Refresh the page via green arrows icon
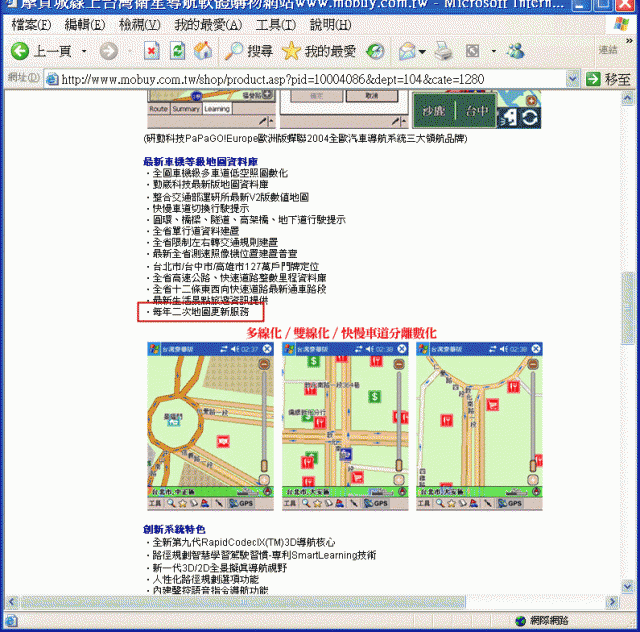Viewport: 640px width, 632px height. tap(177, 51)
